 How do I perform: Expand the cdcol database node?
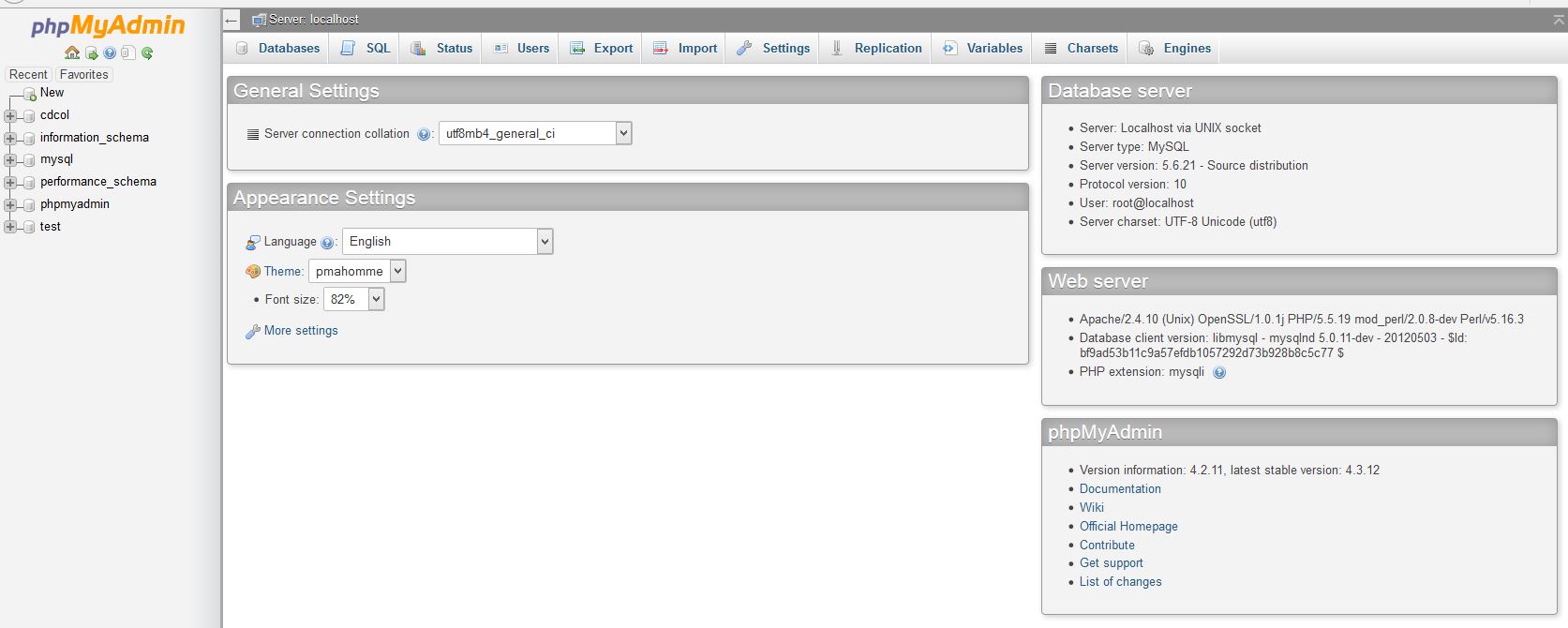pos(11,115)
